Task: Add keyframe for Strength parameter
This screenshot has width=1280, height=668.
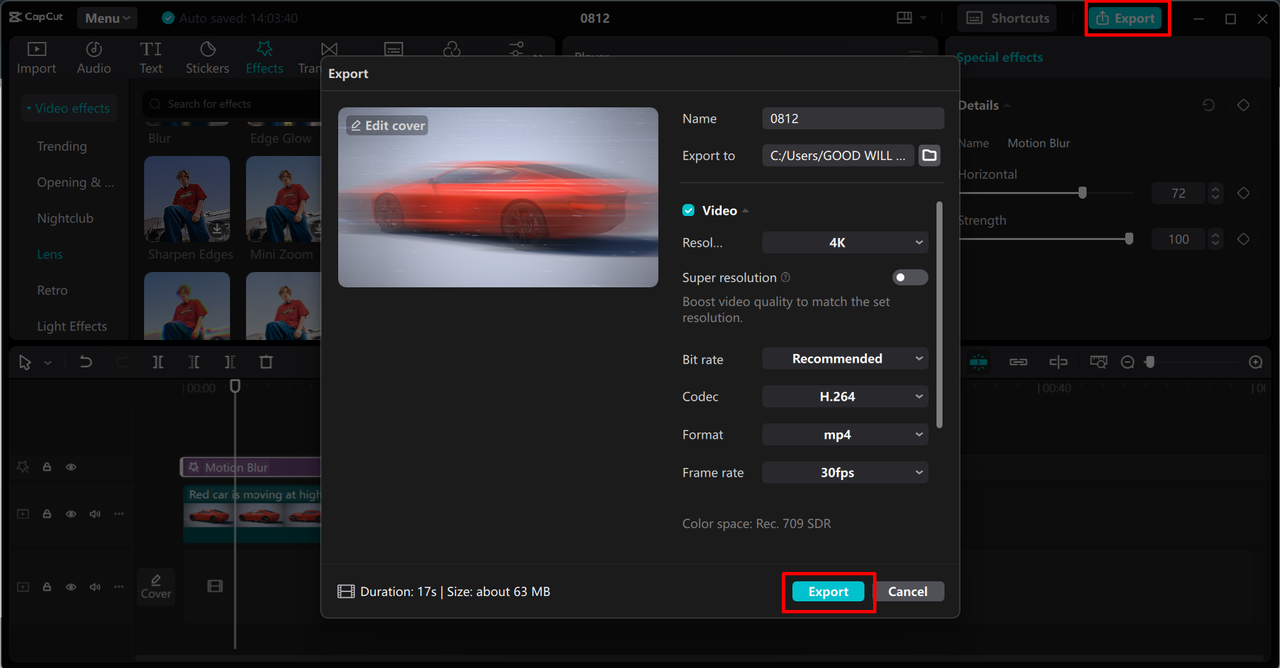Action: pyautogui.click(x=1243, y=239)
